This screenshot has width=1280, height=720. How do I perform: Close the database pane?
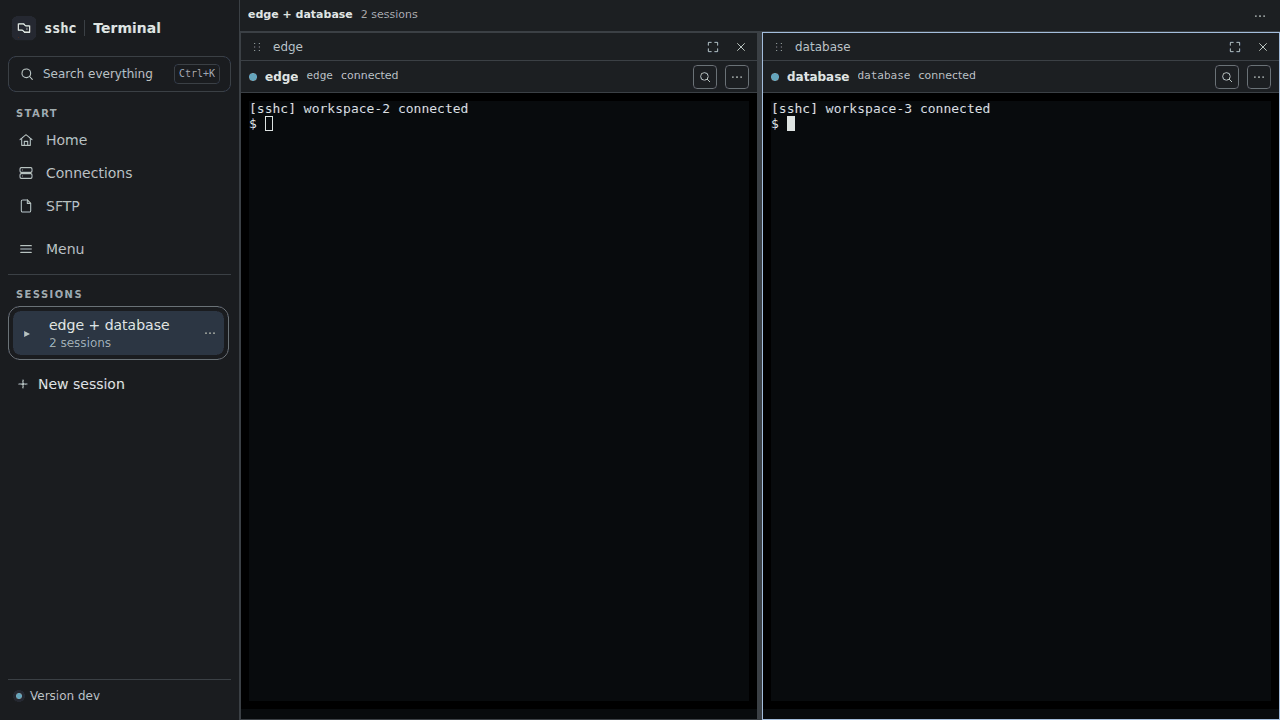click(1263, 47)
